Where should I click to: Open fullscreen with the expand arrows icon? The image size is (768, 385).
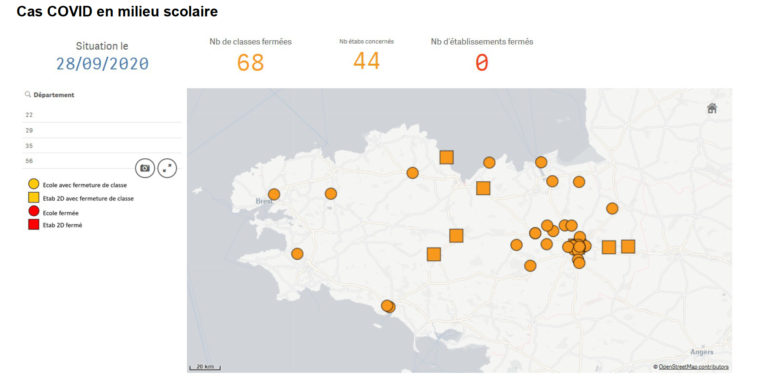tap(167, 168)
